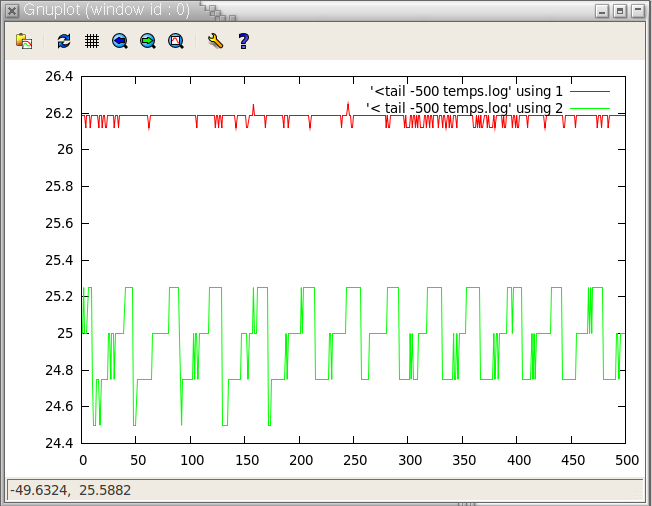Click x-axis label 350
This screenshot has height=506, width=652.
pyautogui.click(x=464, y=460)
